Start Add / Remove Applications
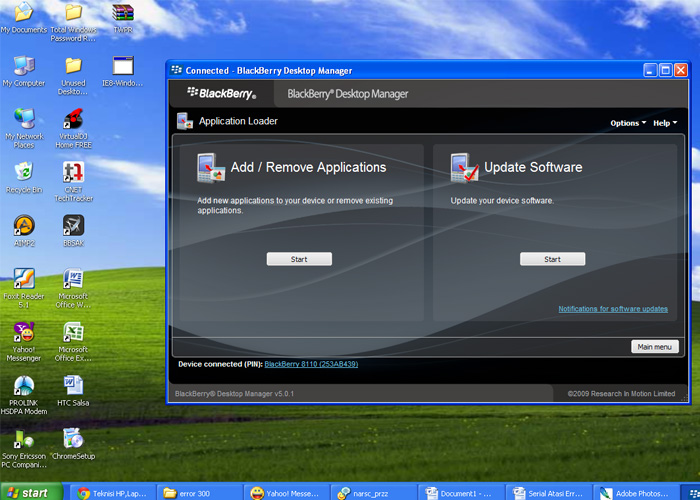The image size is (700, 500). pyautogui.click(x=299, y=259)
